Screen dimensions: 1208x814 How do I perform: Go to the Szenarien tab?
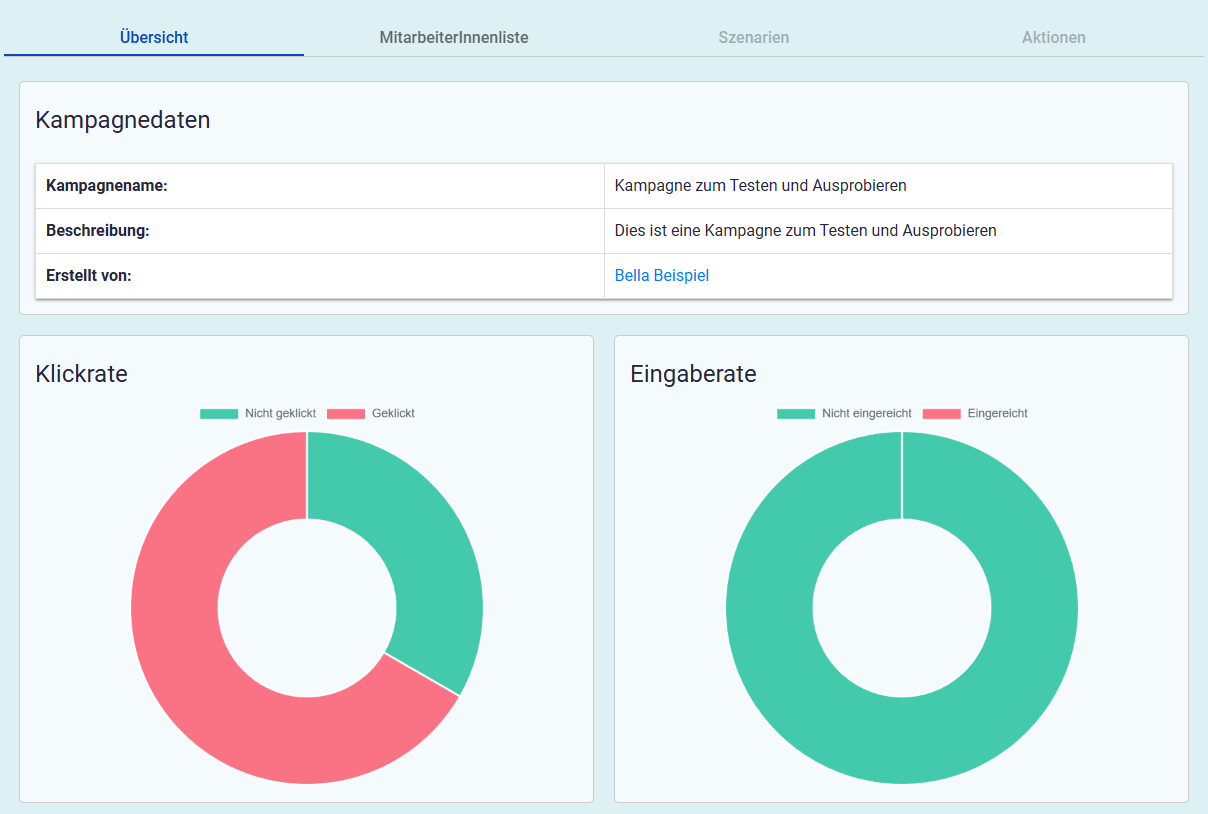point(753,38)
